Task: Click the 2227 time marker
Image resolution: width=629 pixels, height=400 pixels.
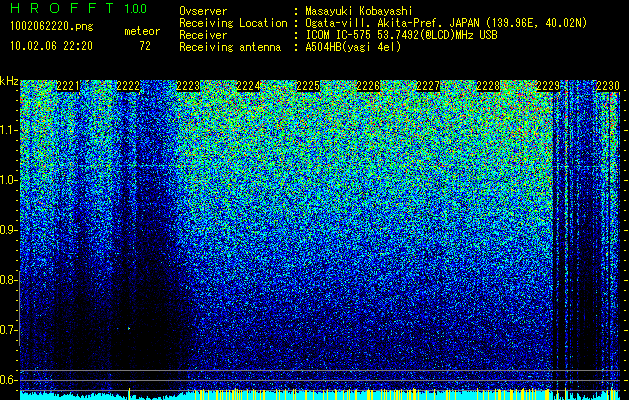Action: (428, 86)
